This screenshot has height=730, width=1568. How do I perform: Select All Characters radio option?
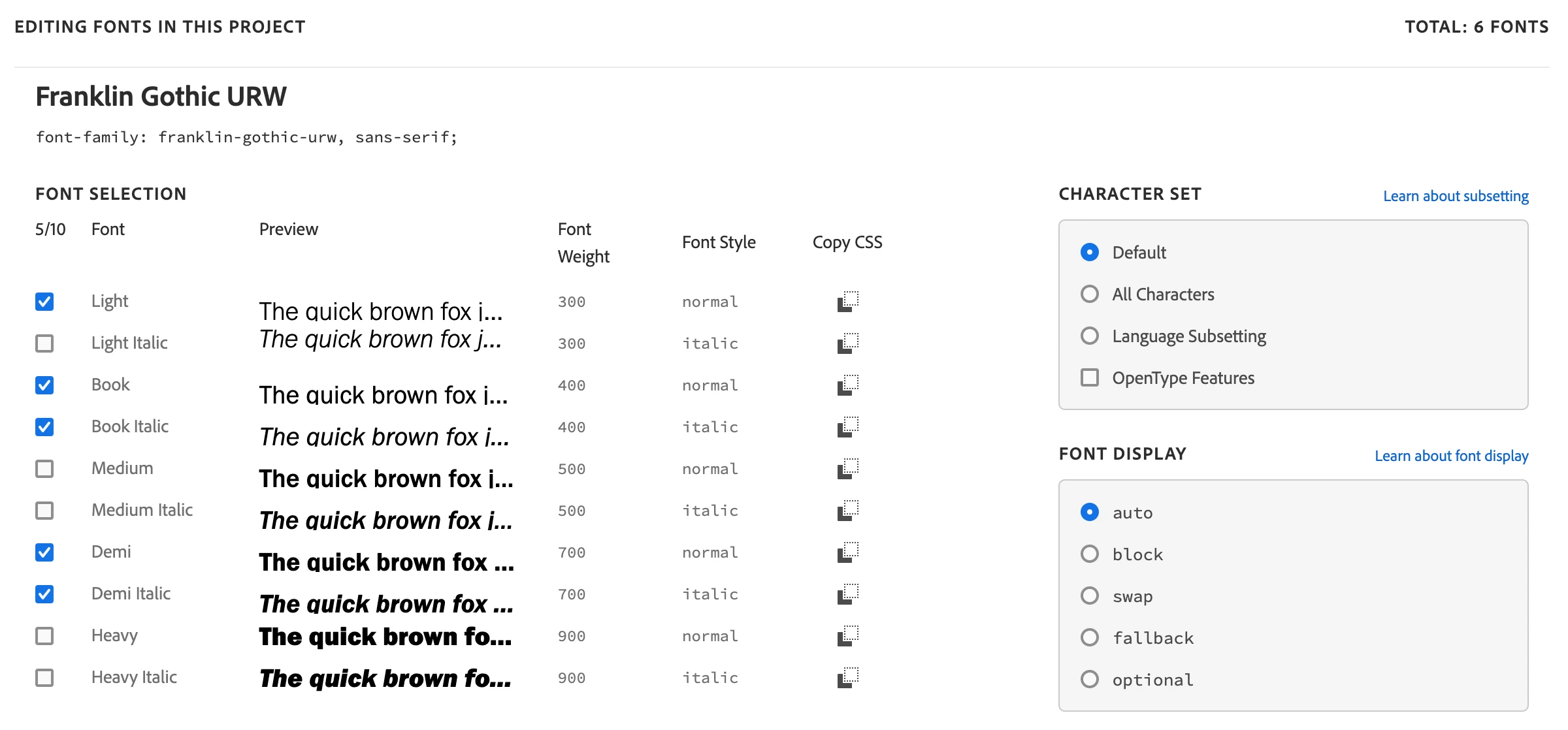(x=1090, y=294)
